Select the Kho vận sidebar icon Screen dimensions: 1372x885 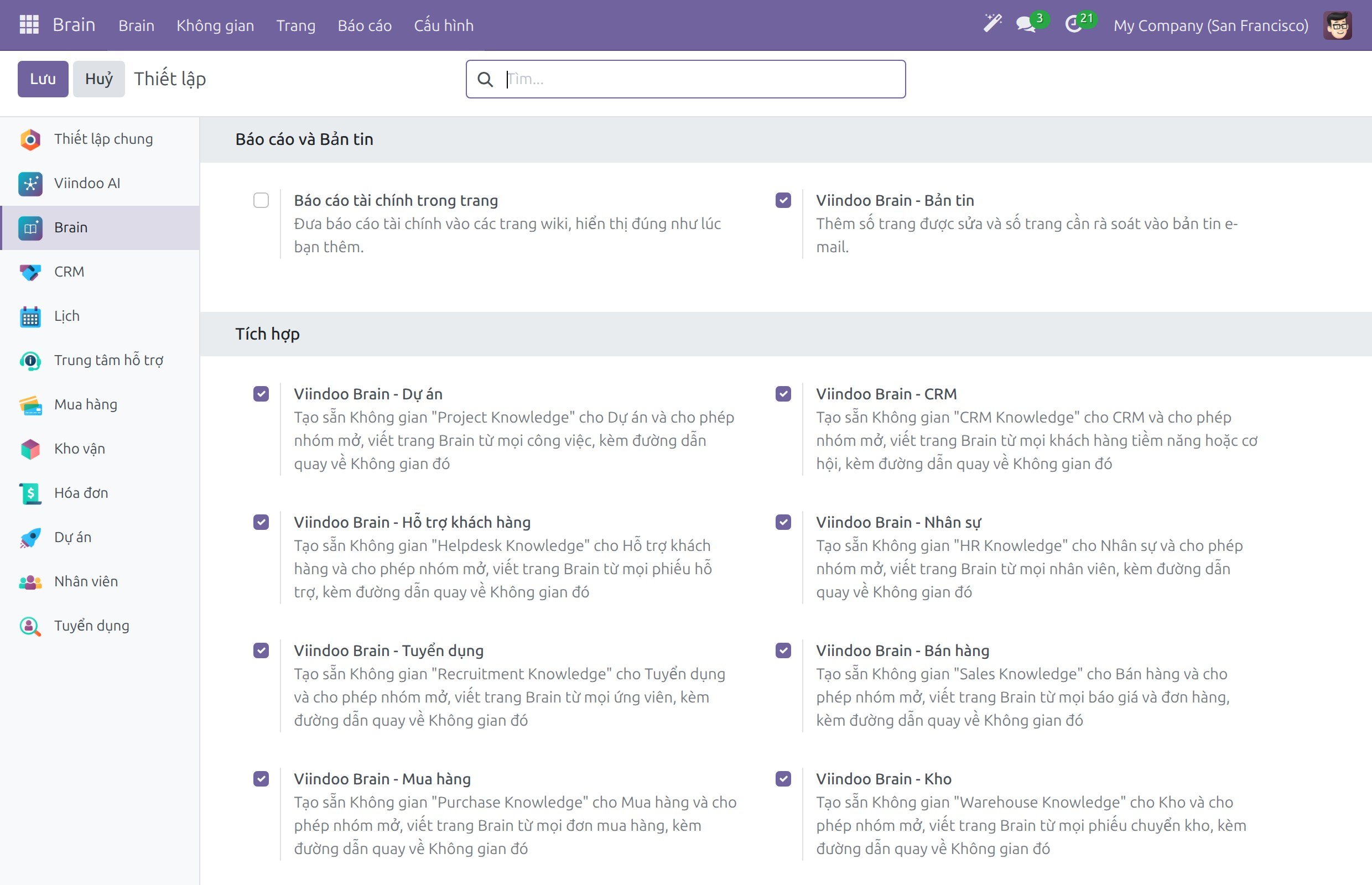click(30, 449)
